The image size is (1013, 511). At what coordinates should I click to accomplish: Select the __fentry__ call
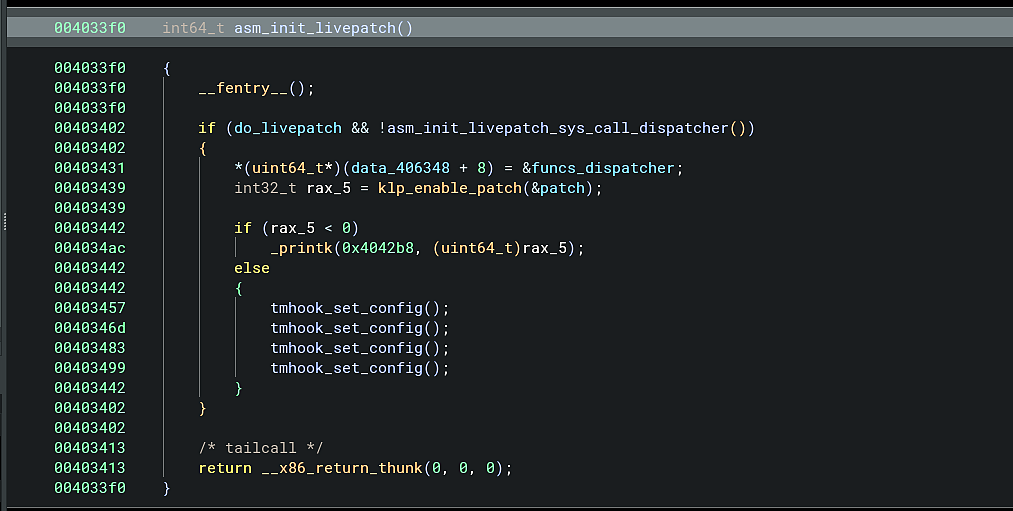tap(243, 88)
